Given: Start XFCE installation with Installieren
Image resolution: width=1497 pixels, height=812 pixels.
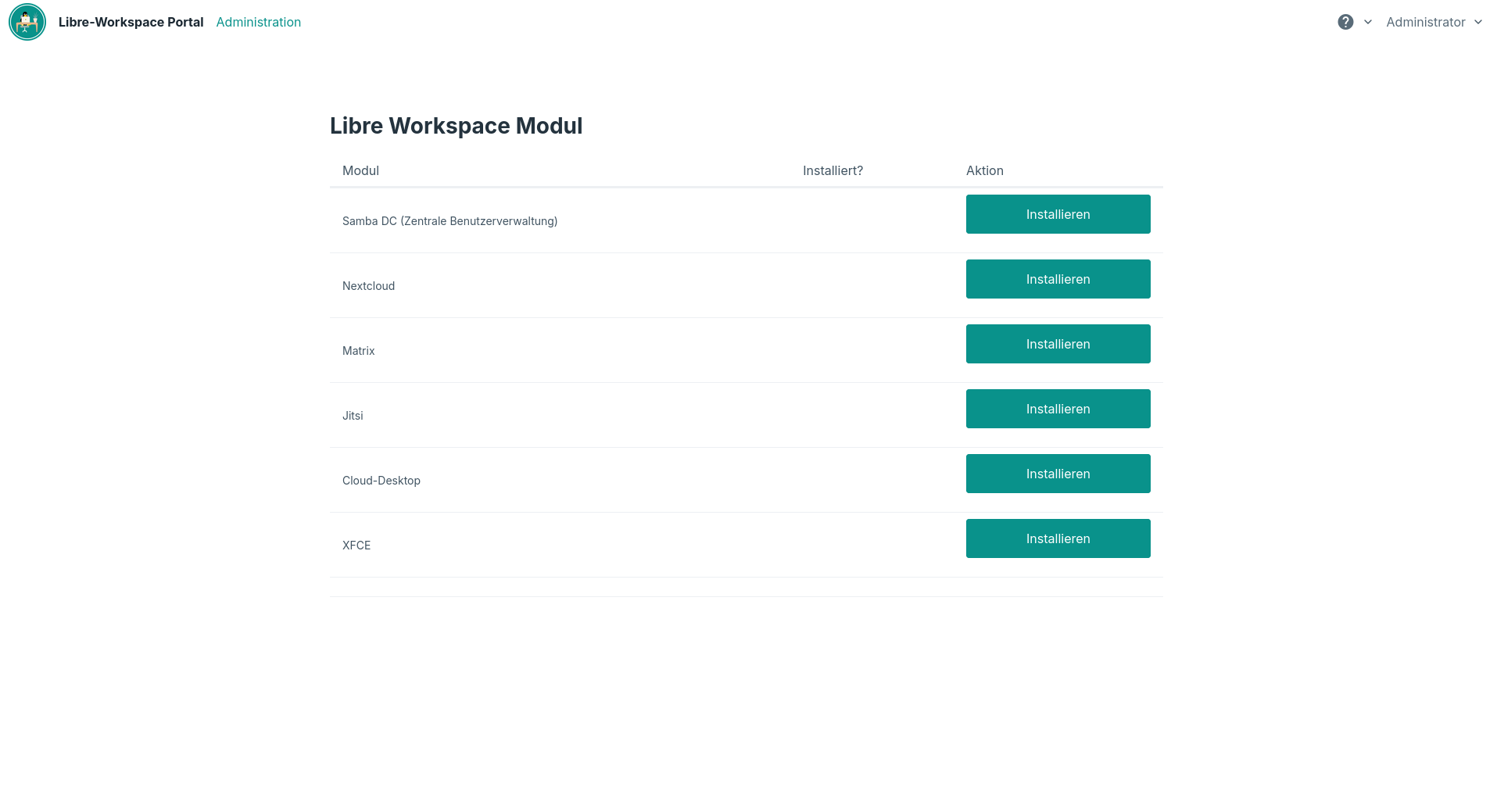Looking at the screenshot, I should [1057, 538].
